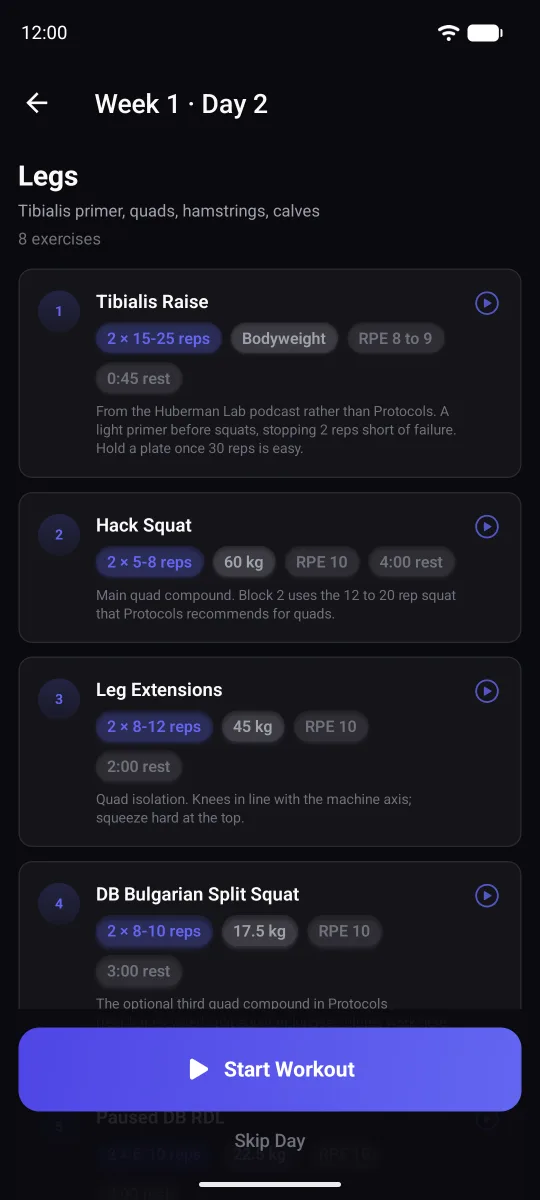Viewport: 540px width, 1200px height.
Task: Tap the Bodyweight chip
Action: pyautogui.click(x=284, y=339)
